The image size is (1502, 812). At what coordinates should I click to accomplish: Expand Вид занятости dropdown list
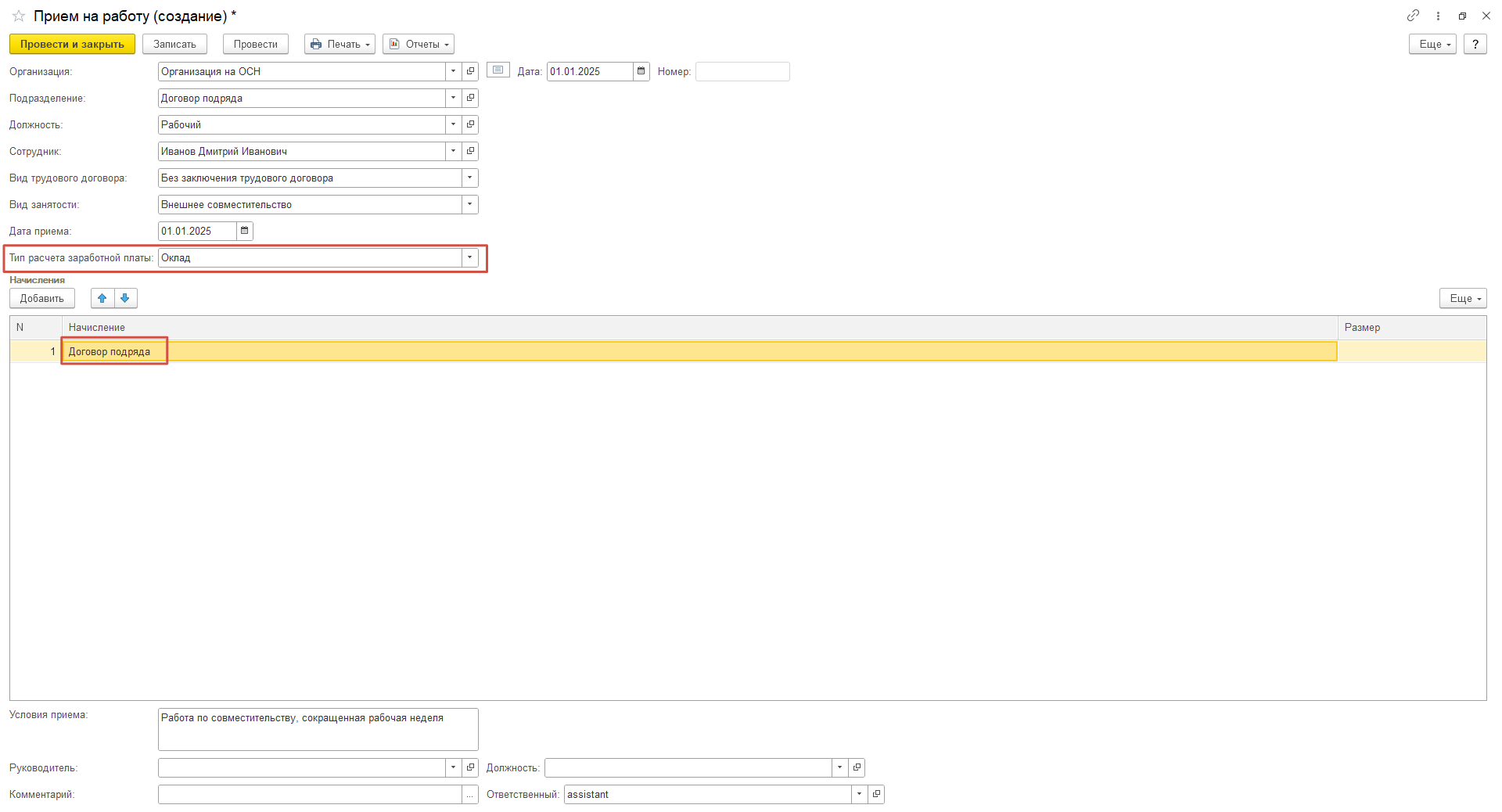(x=469, y=204)
